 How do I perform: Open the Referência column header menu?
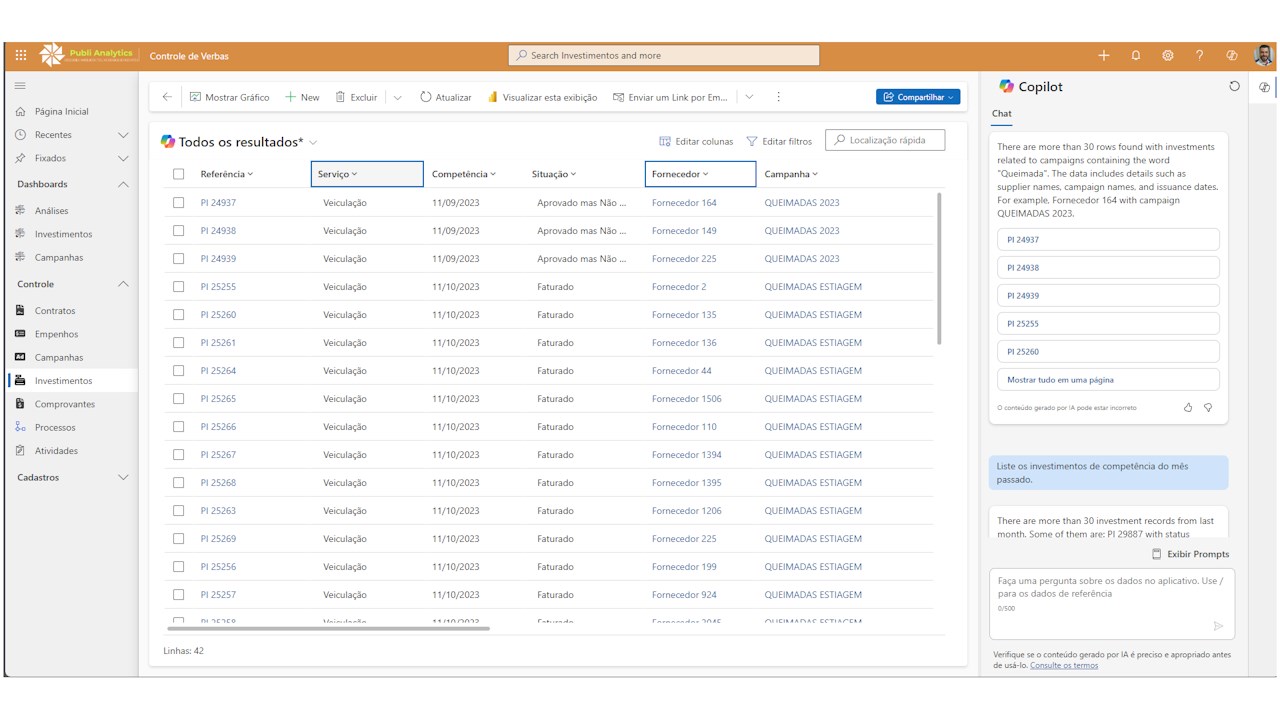click(227, 174)
